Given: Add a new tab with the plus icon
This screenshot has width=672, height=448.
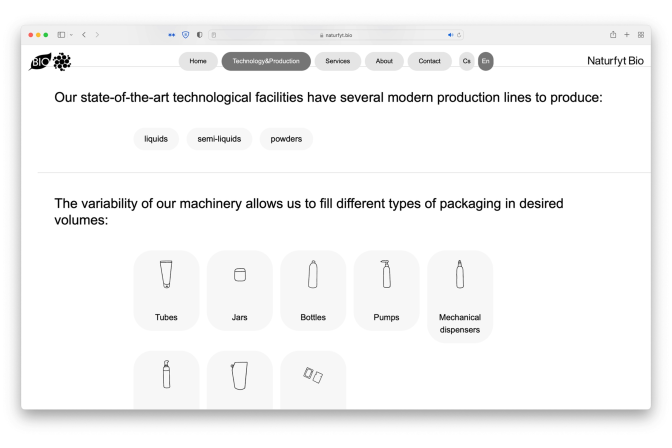Looking at the screenshot, I should [x=627, y=35].
